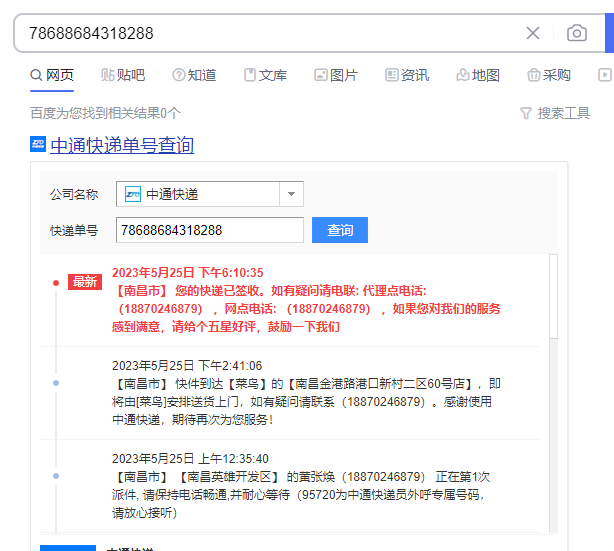The width and height of the screenshot is (614, 551).
Task: Click the timestamp 2023年5月25日 下午2:41:06
Action: click(187, 366)
